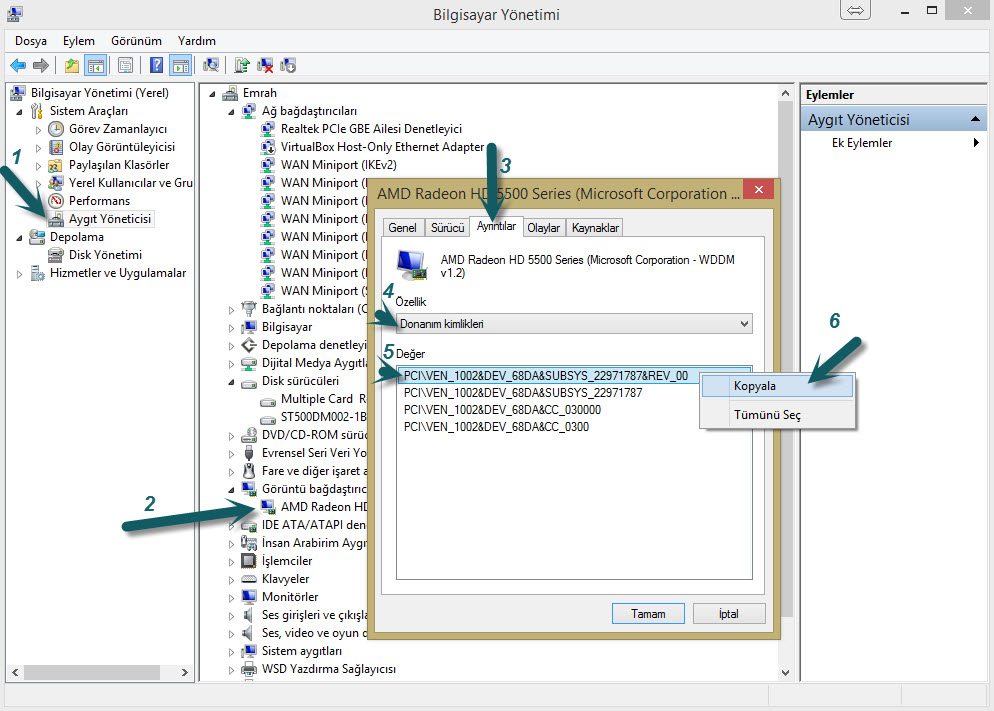Viewport: 994px width, 711px height.
Task: Click the Uninstall device toolbar icon with red X
Action: [265, 65]
